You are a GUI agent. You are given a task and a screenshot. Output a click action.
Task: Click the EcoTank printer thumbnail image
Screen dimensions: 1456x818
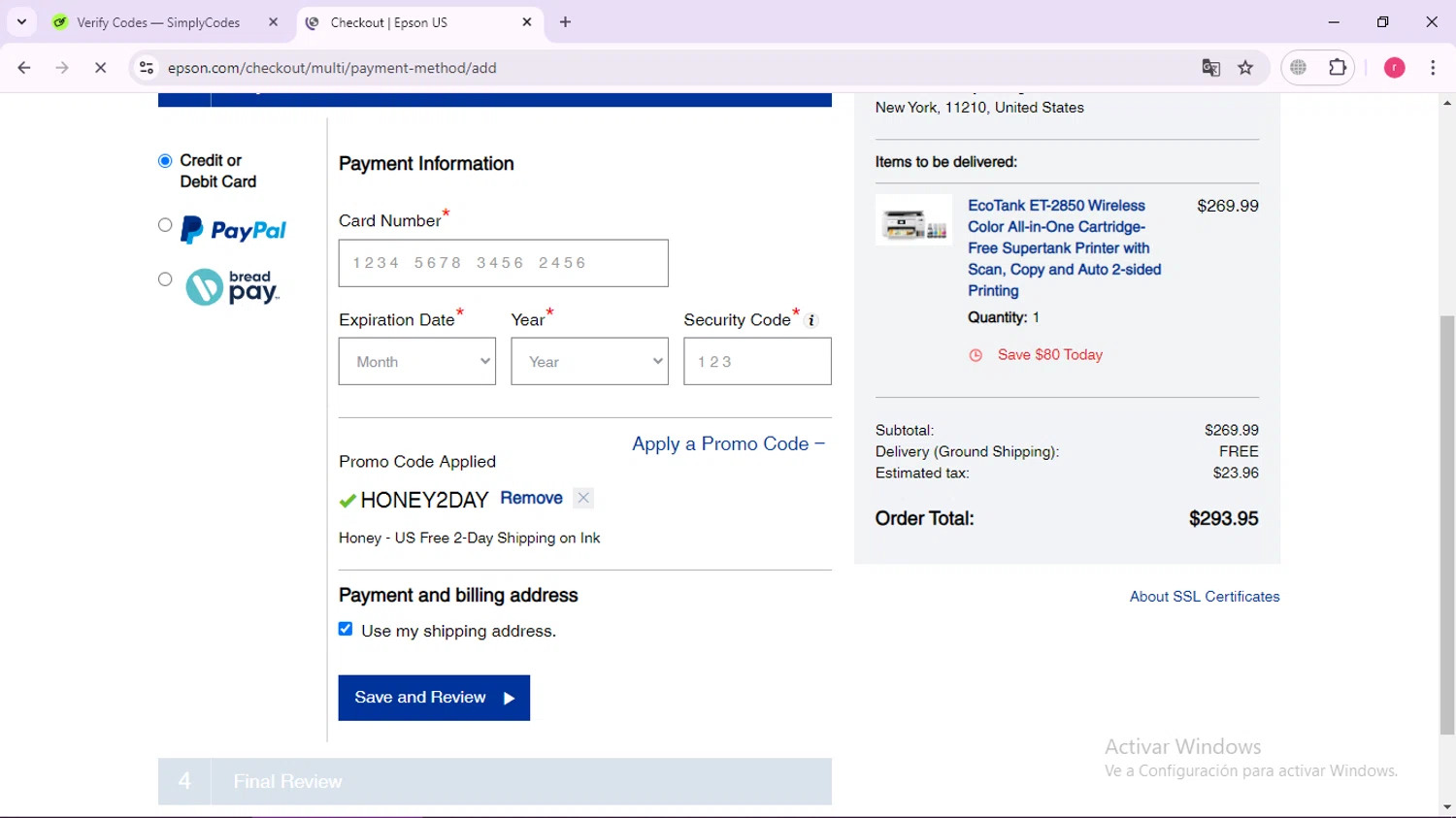pos(913,220)
